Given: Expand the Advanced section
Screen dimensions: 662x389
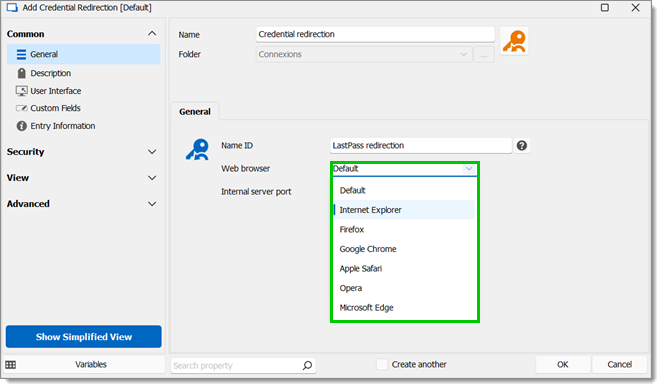Looking at the screenshot, I should point(152,204).
